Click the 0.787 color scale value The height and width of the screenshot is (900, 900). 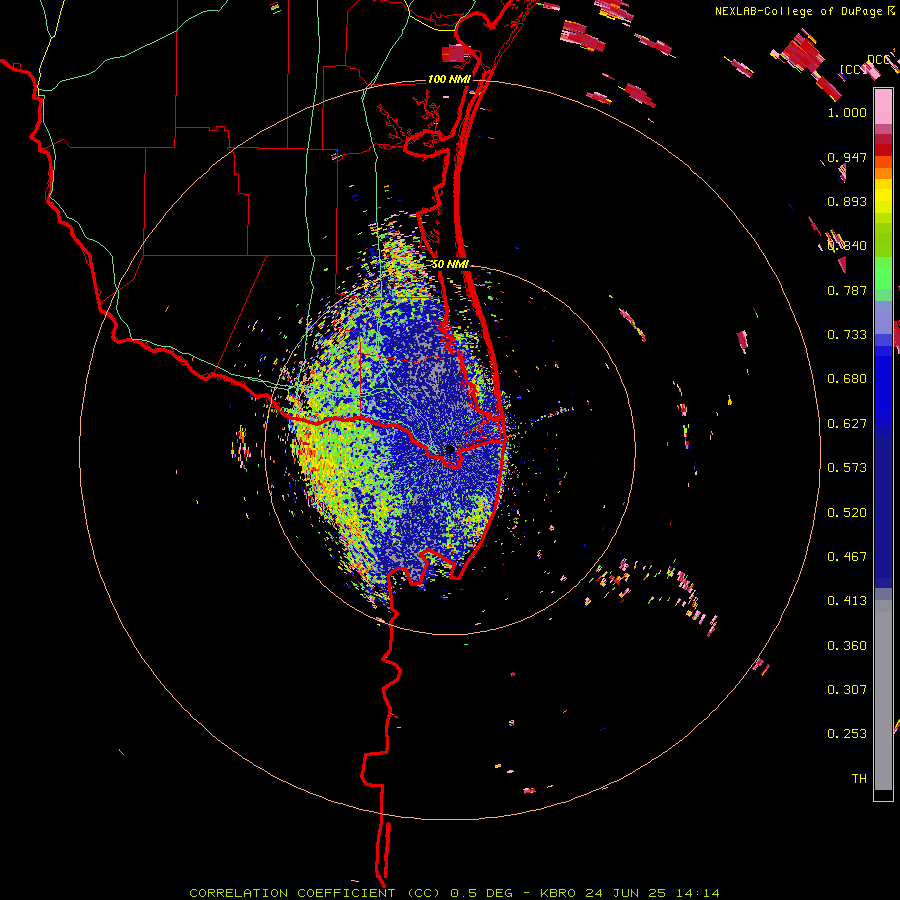[847, 290]
